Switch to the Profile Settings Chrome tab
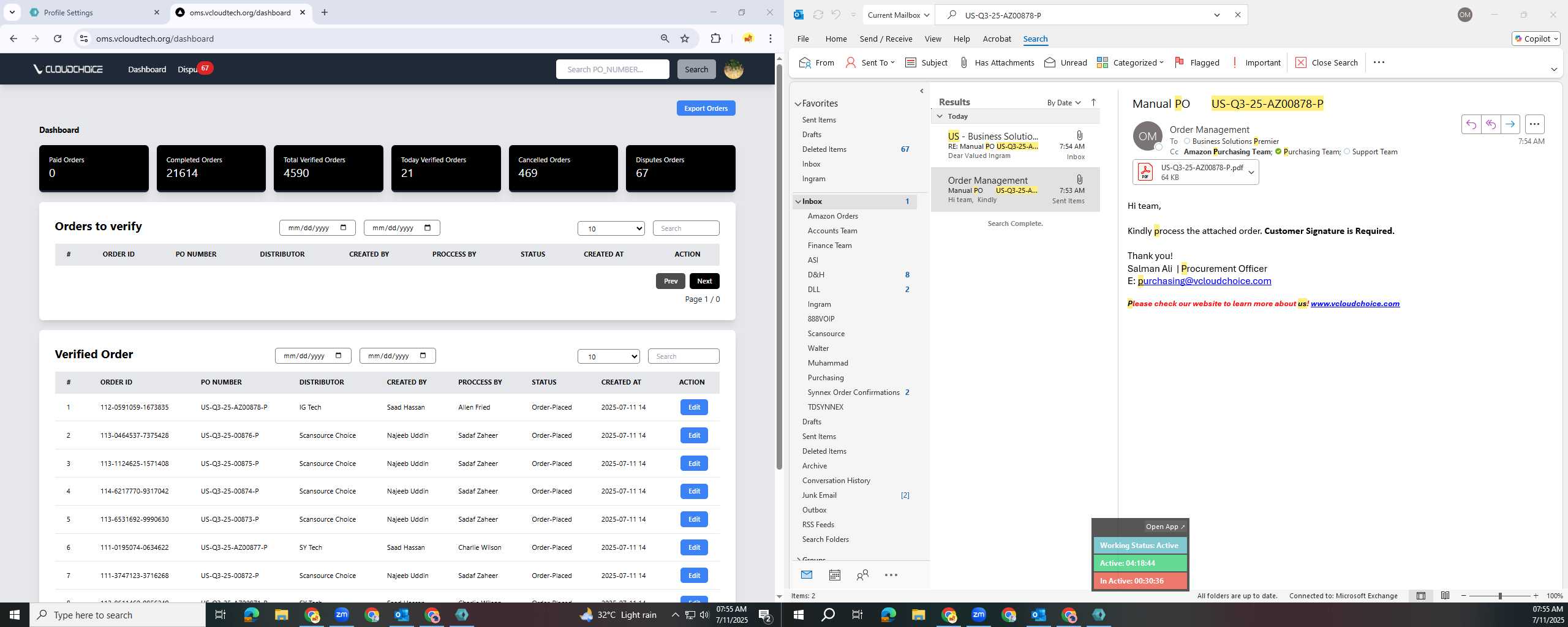 tap(94, 12)
